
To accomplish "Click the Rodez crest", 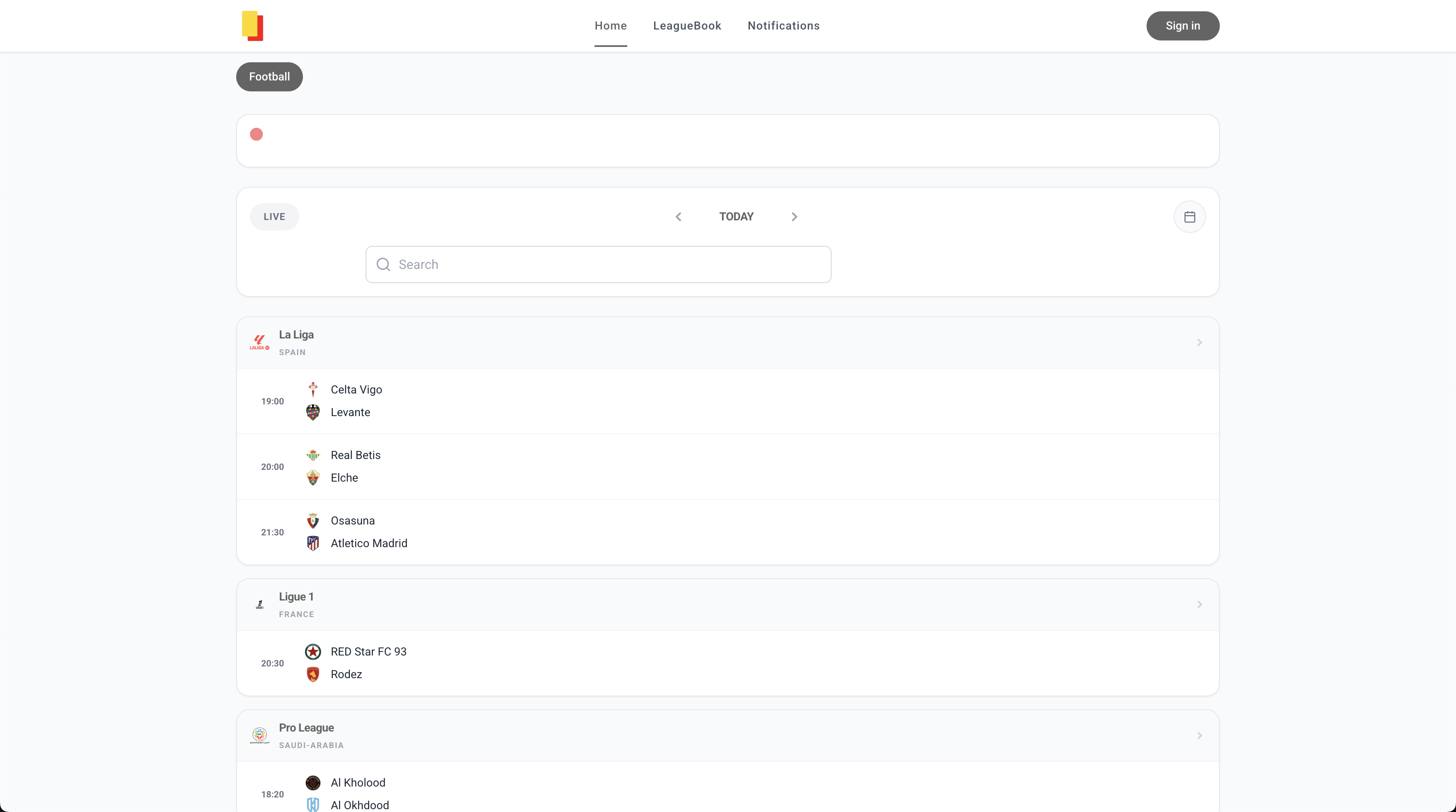I will (313, 675).
